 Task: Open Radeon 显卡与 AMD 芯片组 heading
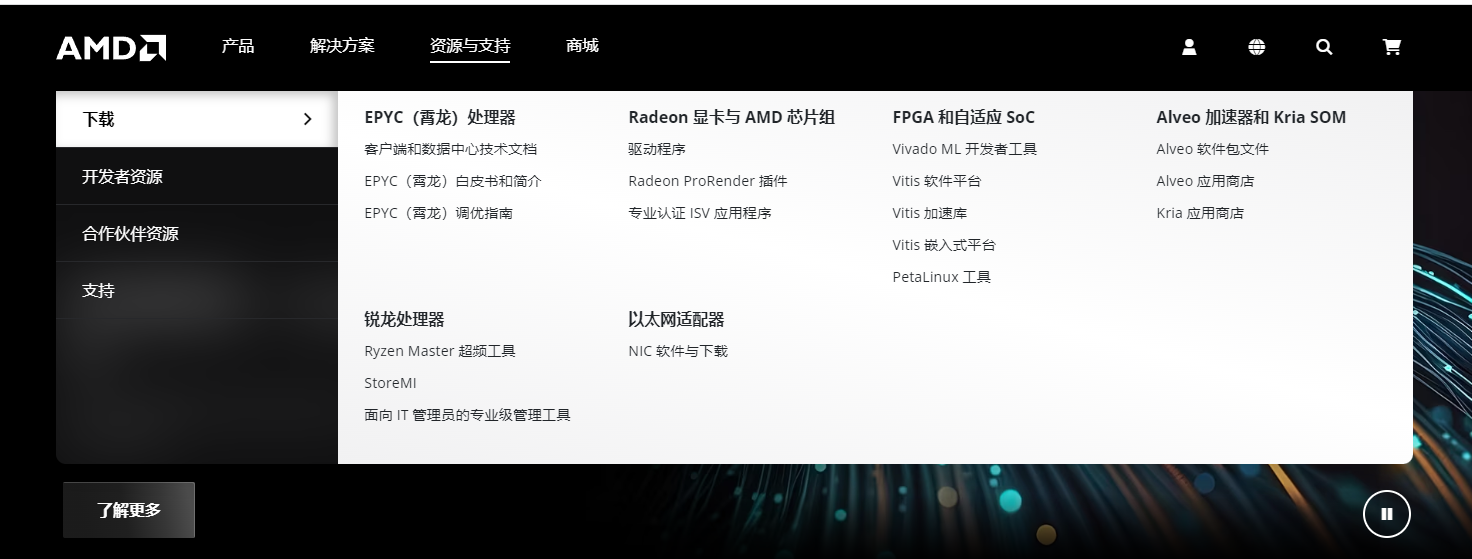coord(732,117)
